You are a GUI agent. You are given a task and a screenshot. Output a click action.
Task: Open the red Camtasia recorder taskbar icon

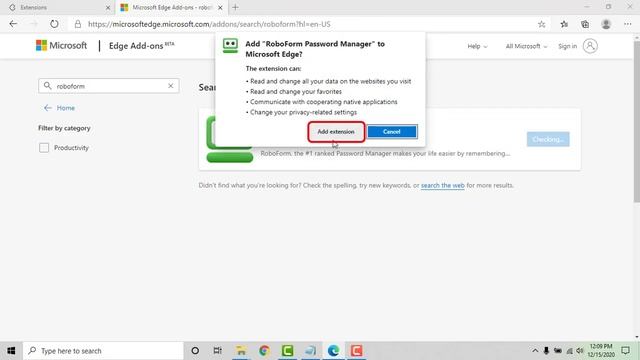(x=356, y=351)
